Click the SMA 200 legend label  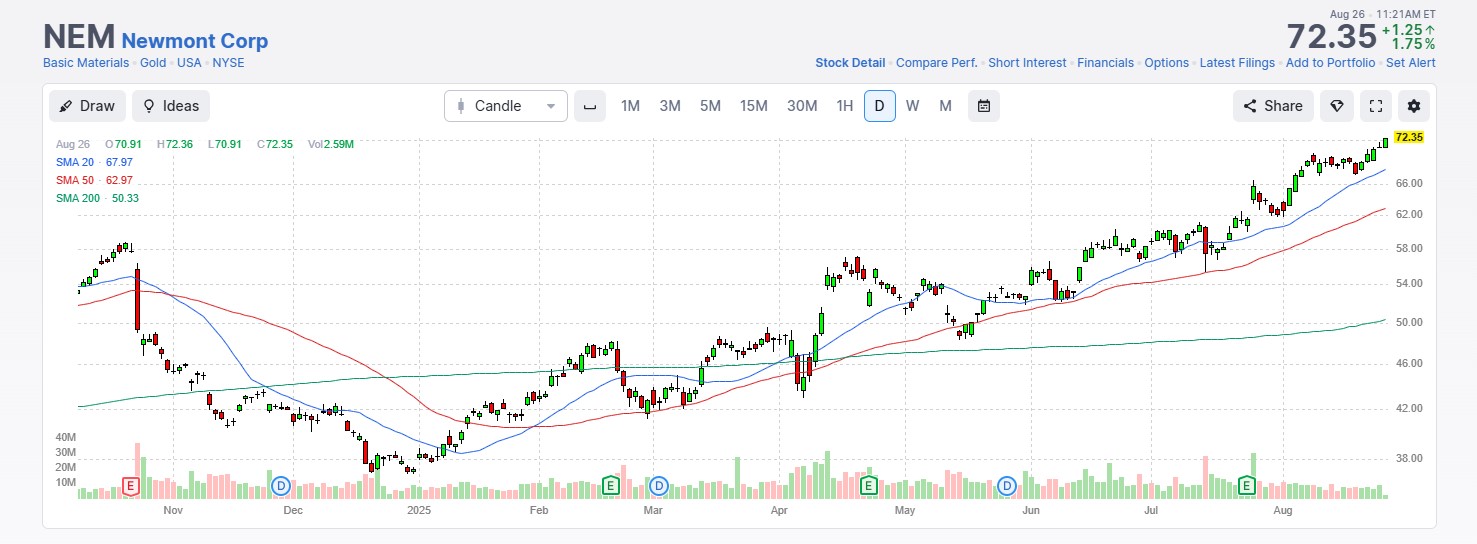pyautogui.click(x=97, y=198)
